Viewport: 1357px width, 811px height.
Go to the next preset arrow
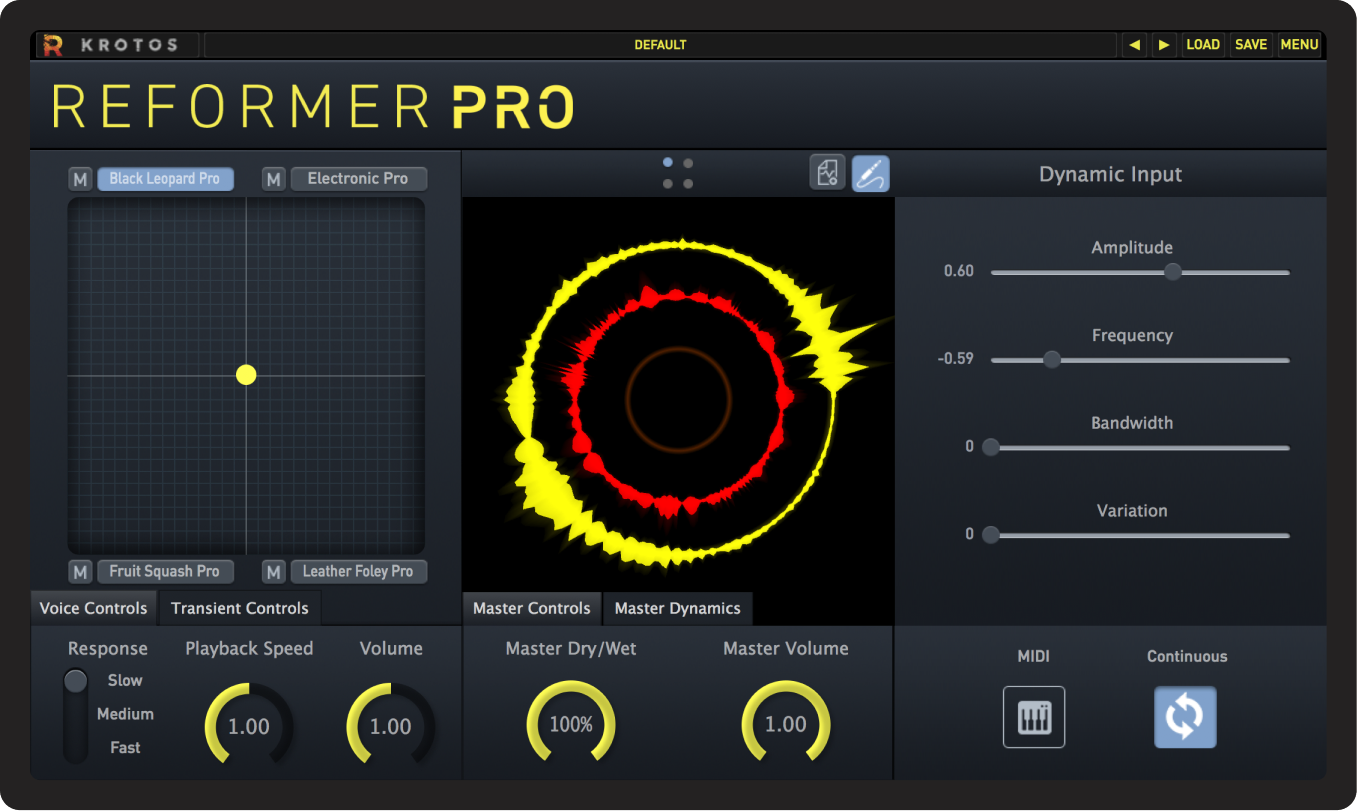[1164, 45]
